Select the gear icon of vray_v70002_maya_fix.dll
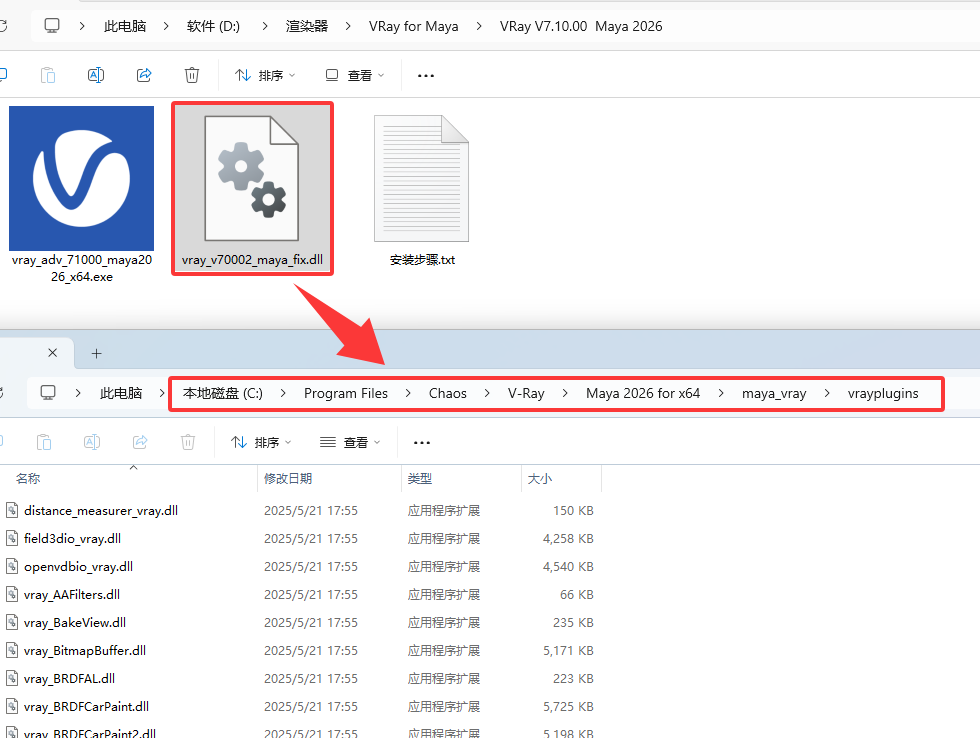 click(252, 178)
